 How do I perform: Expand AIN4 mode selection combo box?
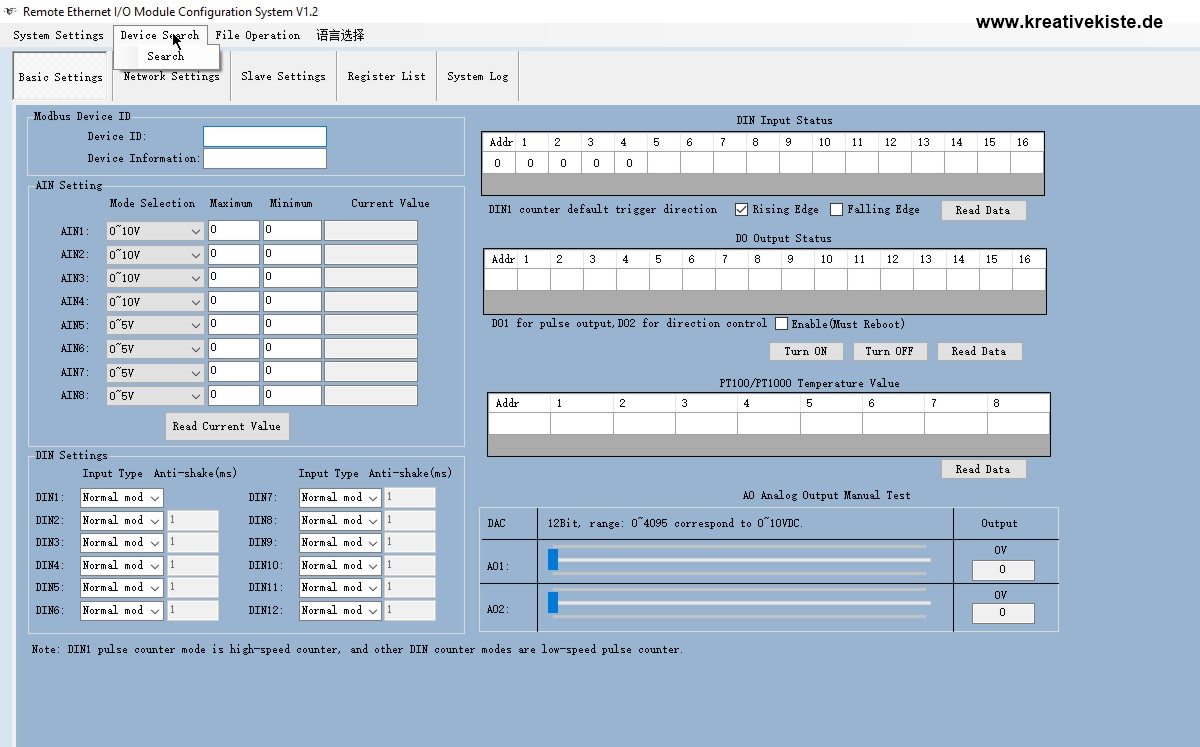coord(155,302)
